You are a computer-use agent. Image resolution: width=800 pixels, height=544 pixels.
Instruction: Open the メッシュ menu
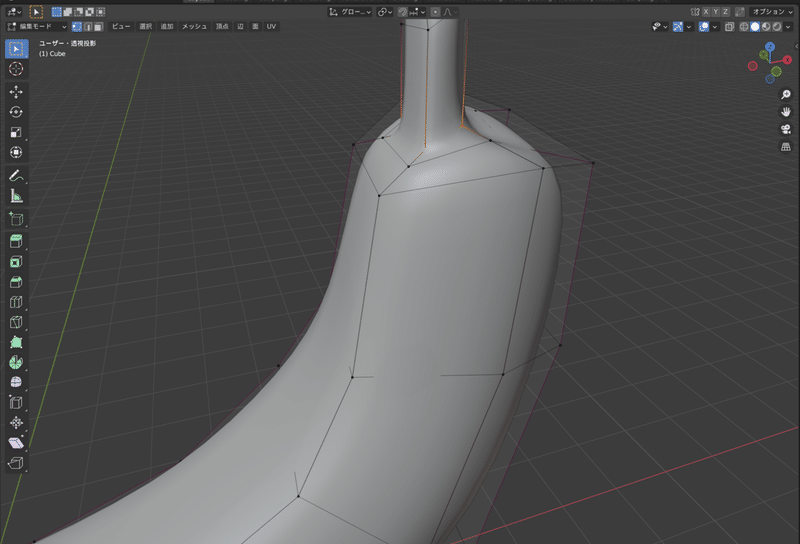pyautogui.click(x=194, y=26)
